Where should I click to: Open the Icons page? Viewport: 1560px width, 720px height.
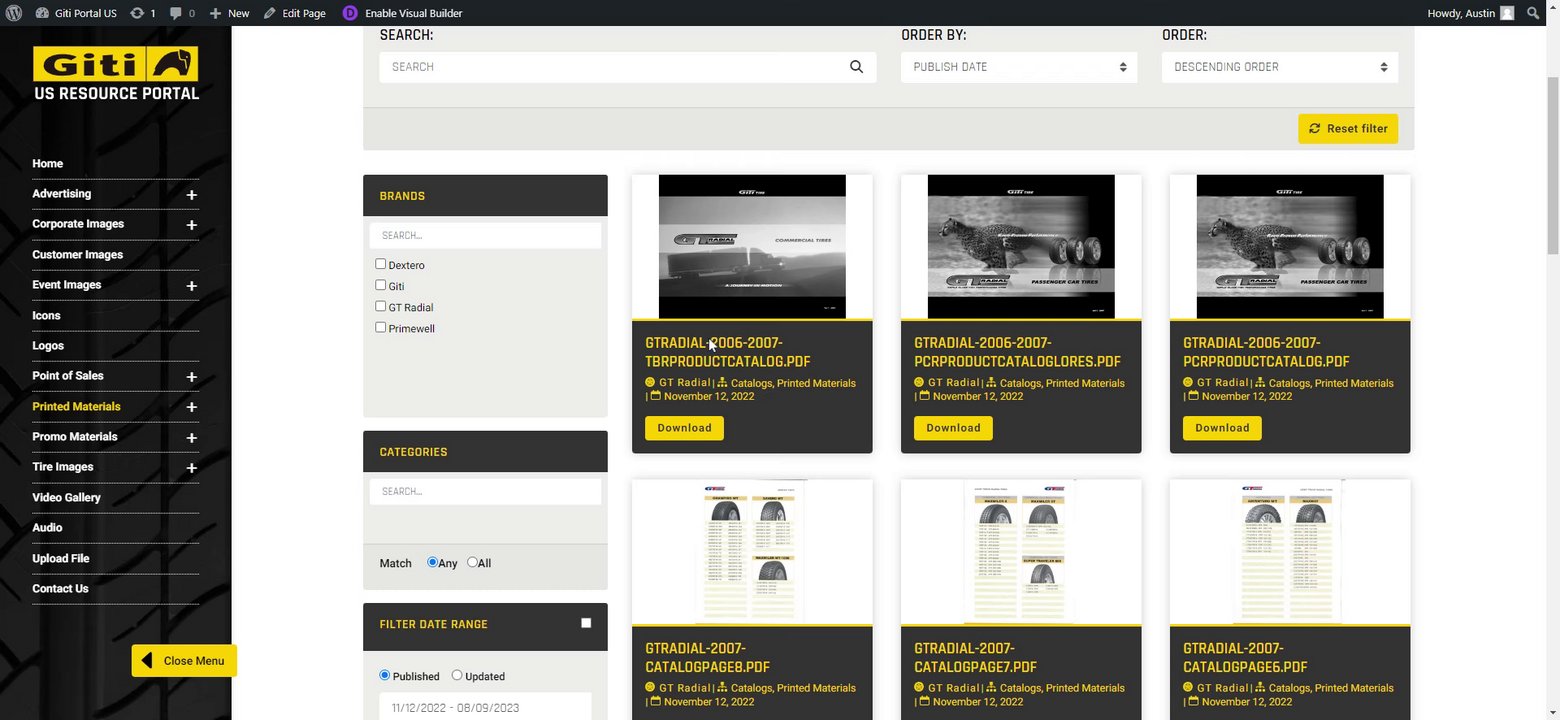46,316
